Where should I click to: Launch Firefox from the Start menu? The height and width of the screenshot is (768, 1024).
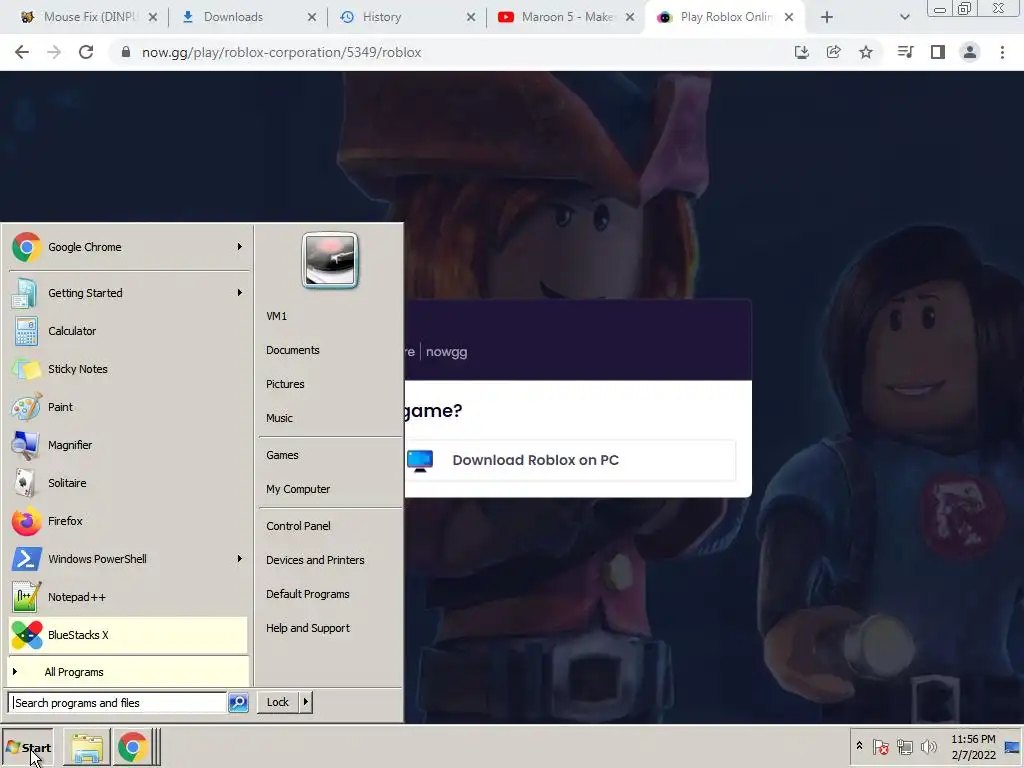pyautogui.click(x=128, y=520)
